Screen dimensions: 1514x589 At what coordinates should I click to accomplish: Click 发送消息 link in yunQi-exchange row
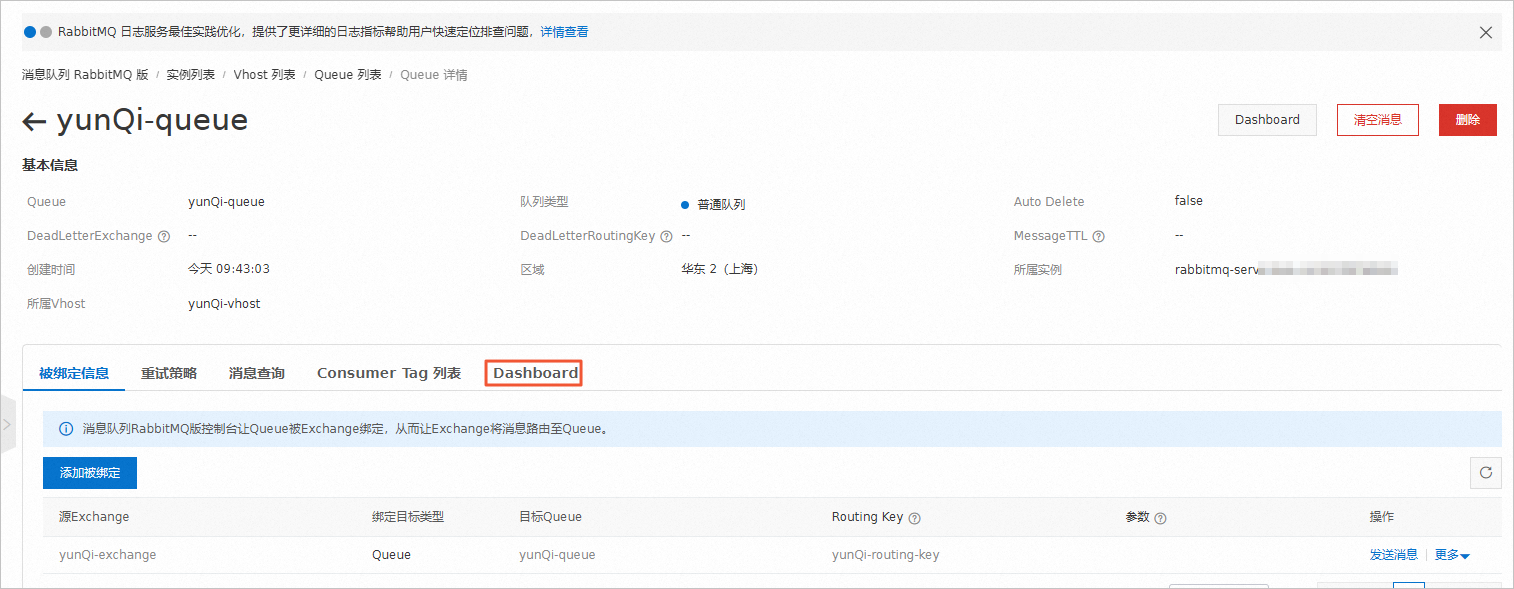[x=1393, y=555]
